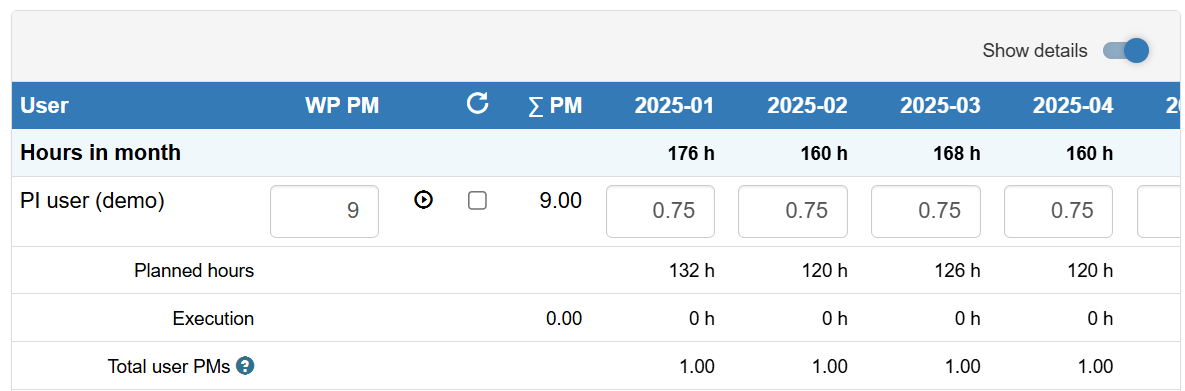The width and height of the screenshot is (1185, 391).
Task: Click the WP PM column header
Action: click(x=342, y=106)
